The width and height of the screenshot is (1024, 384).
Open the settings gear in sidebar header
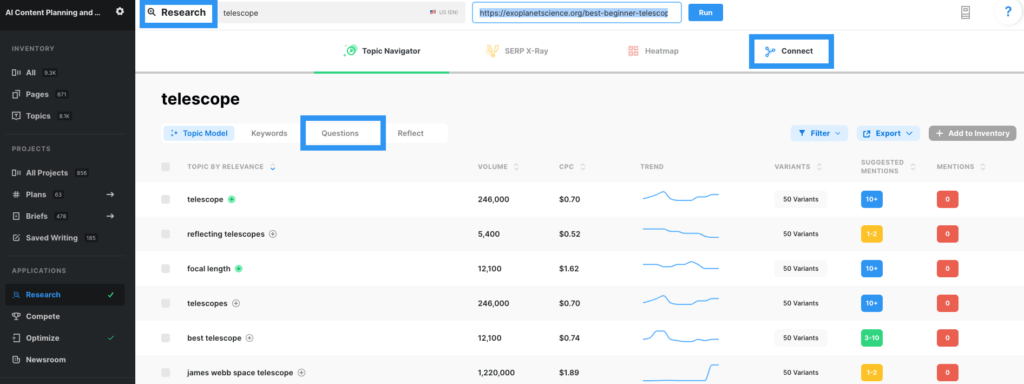coord(119,12)
